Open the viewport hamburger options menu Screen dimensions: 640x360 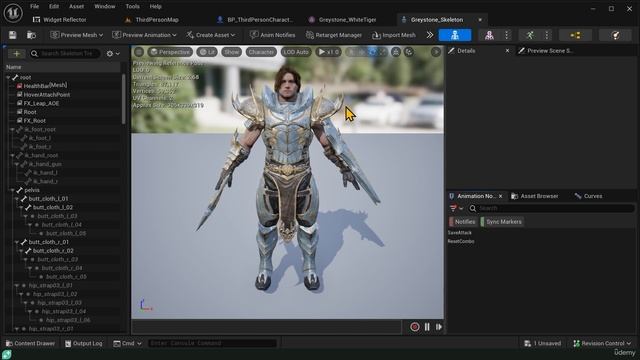click(139, 52)
